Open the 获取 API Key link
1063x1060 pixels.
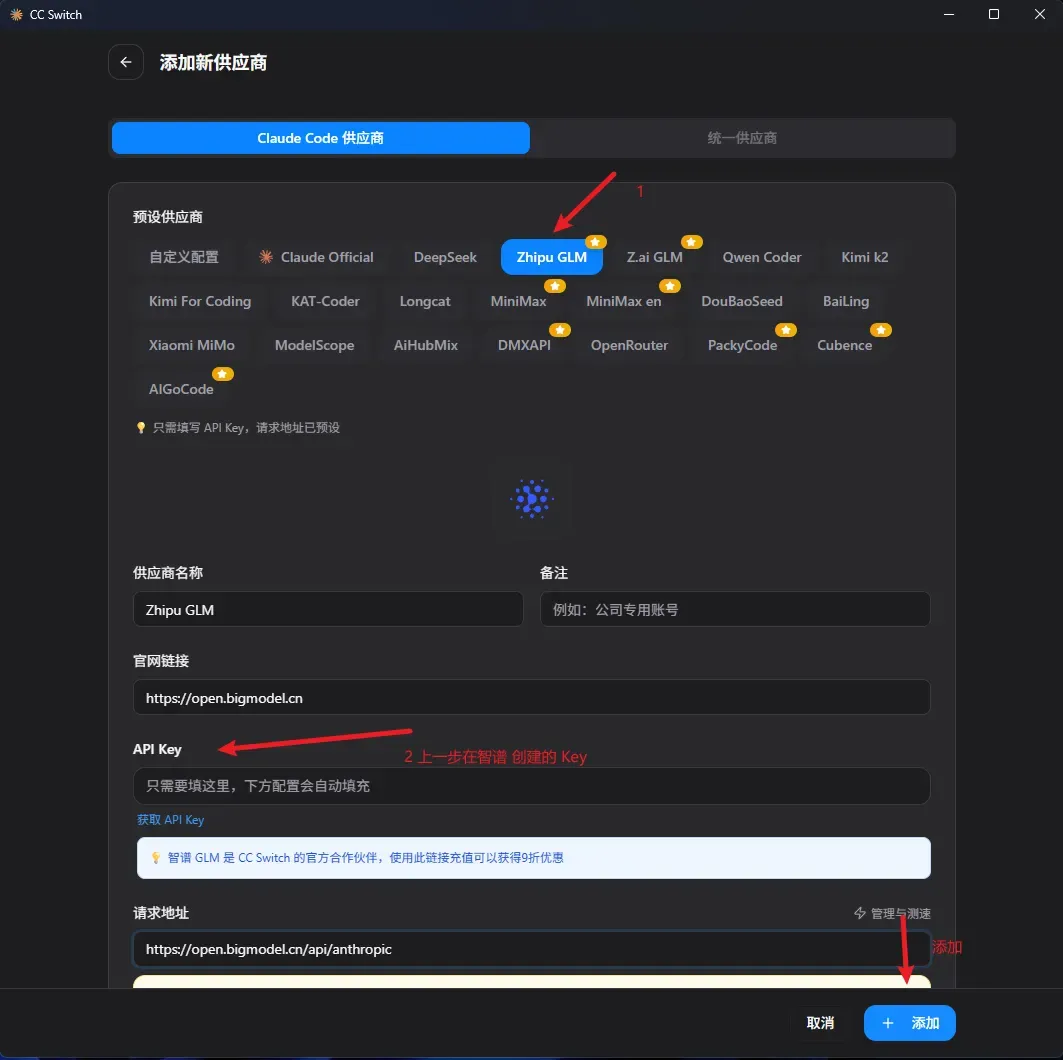(170, 820)
